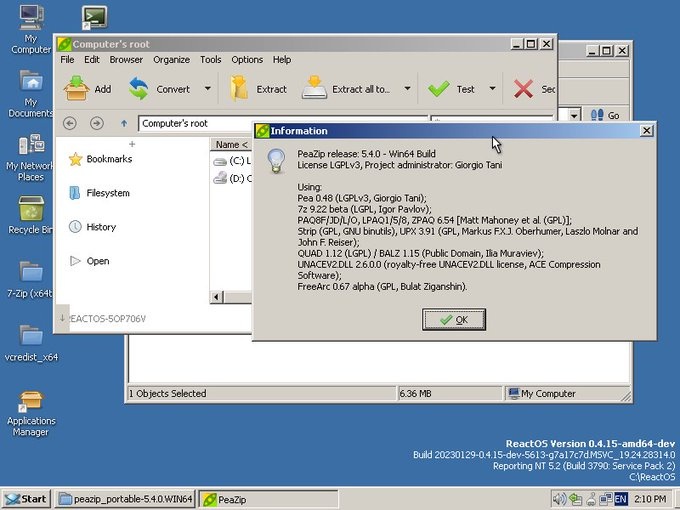Open Applications Manager desktop icon
680x510 pixels.
(31, 413)
